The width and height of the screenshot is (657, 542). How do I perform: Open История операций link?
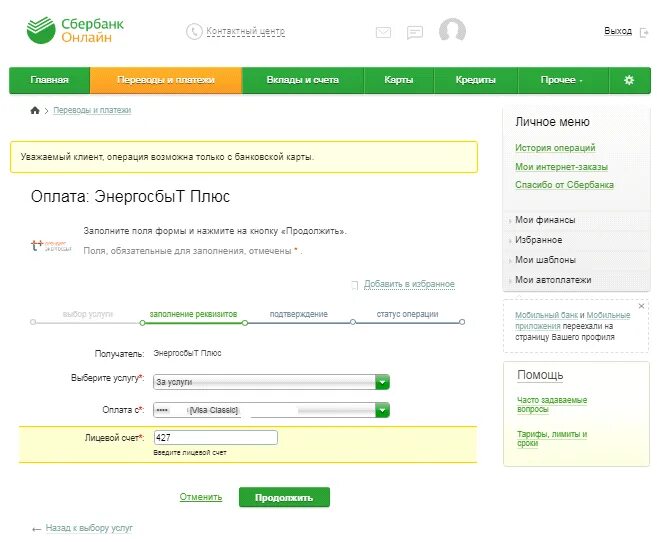point(555,148)
